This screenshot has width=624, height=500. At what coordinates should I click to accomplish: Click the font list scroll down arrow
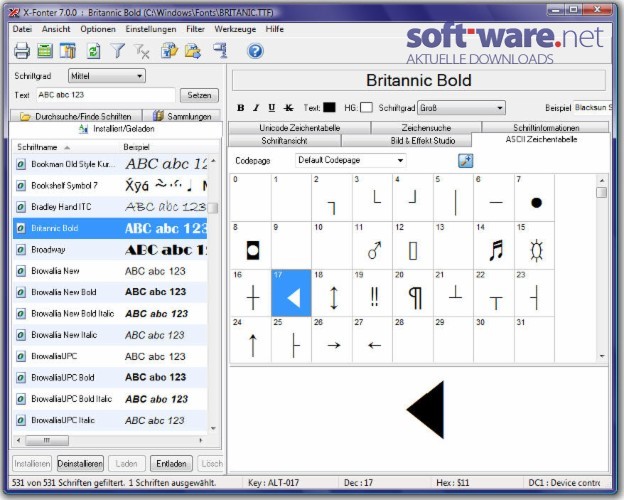click(x=213, y=428)
